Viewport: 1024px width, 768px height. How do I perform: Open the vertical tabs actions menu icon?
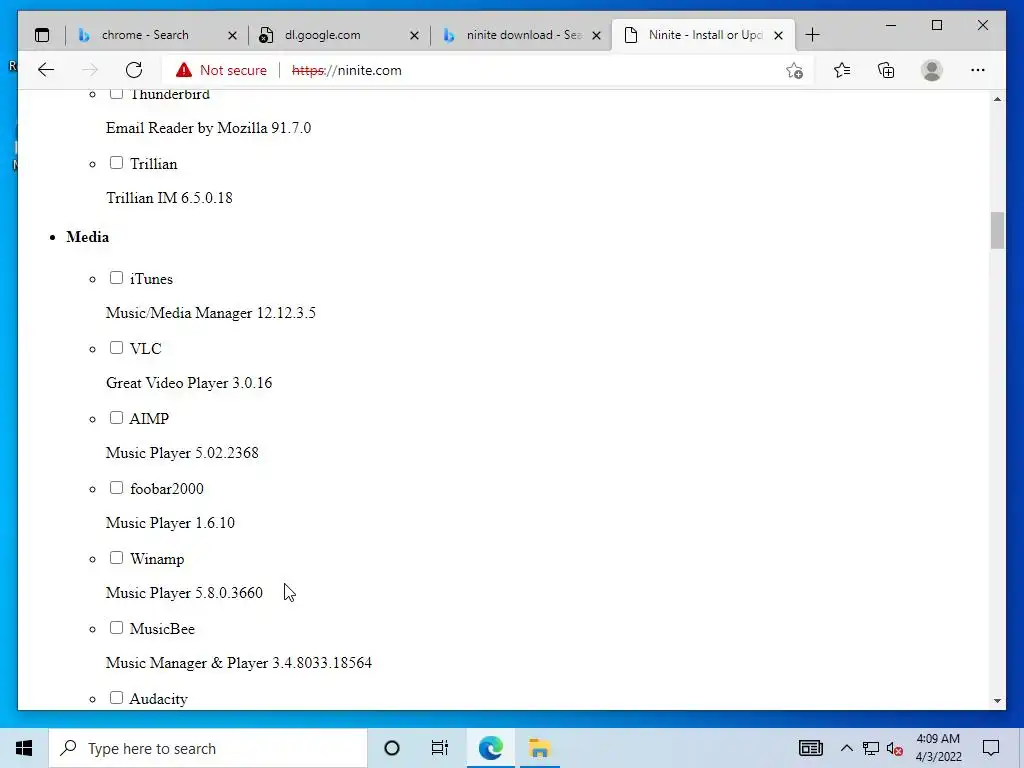pyautogui.click(x=42, y=35)
